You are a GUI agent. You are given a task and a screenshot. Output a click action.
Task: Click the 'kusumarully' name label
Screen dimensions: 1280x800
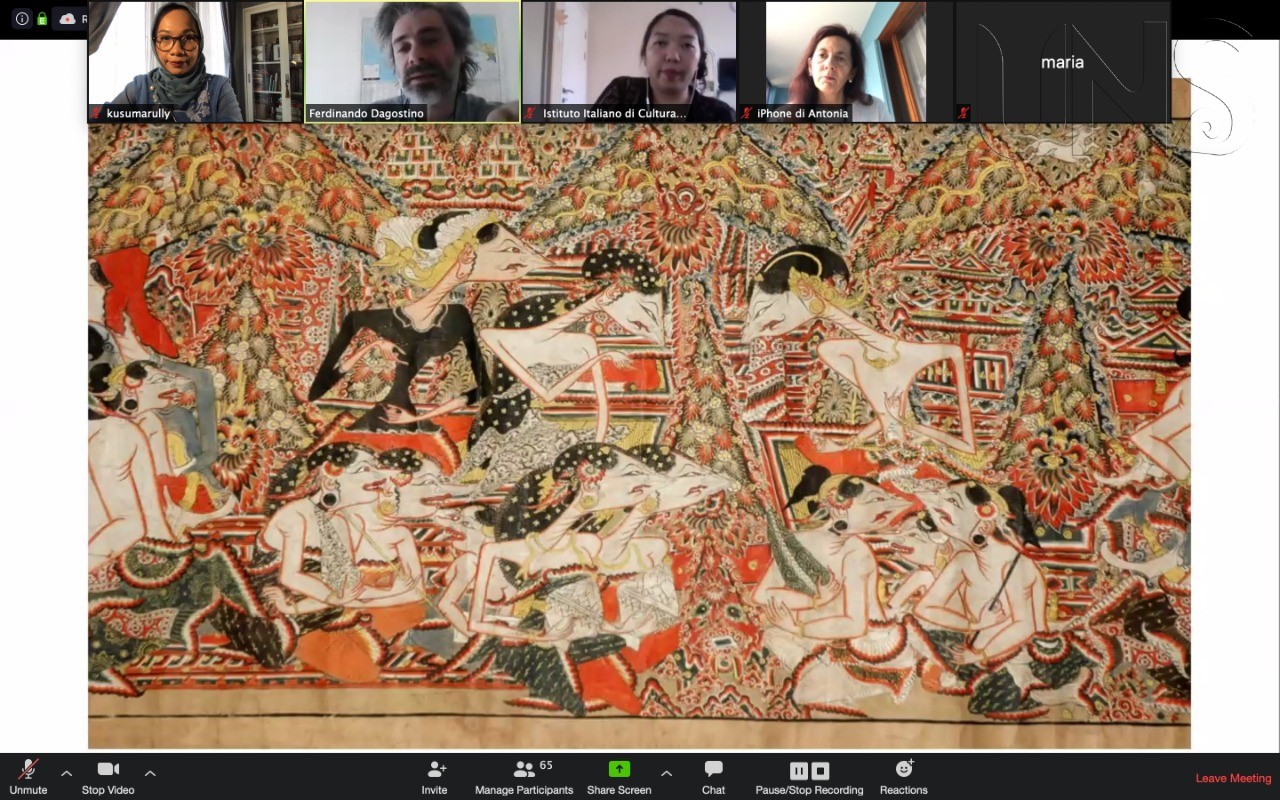tap(139, 114)
